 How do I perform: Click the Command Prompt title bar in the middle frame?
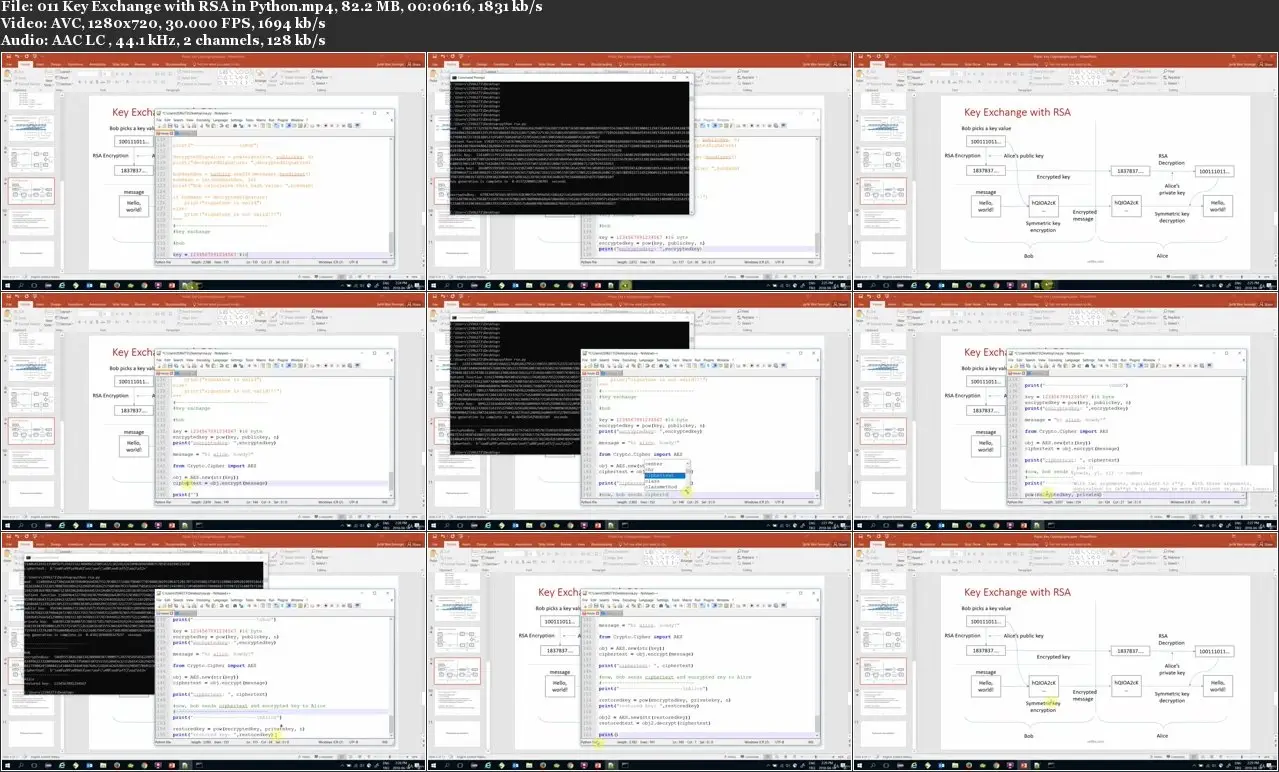(x=570, y=317)
